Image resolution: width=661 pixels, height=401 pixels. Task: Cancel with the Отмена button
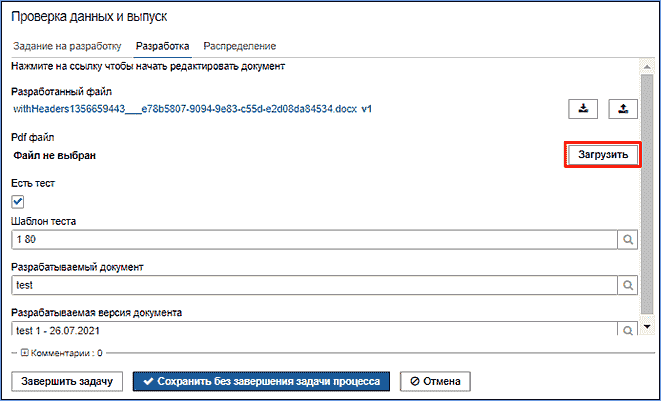click(x=433, y=381)
